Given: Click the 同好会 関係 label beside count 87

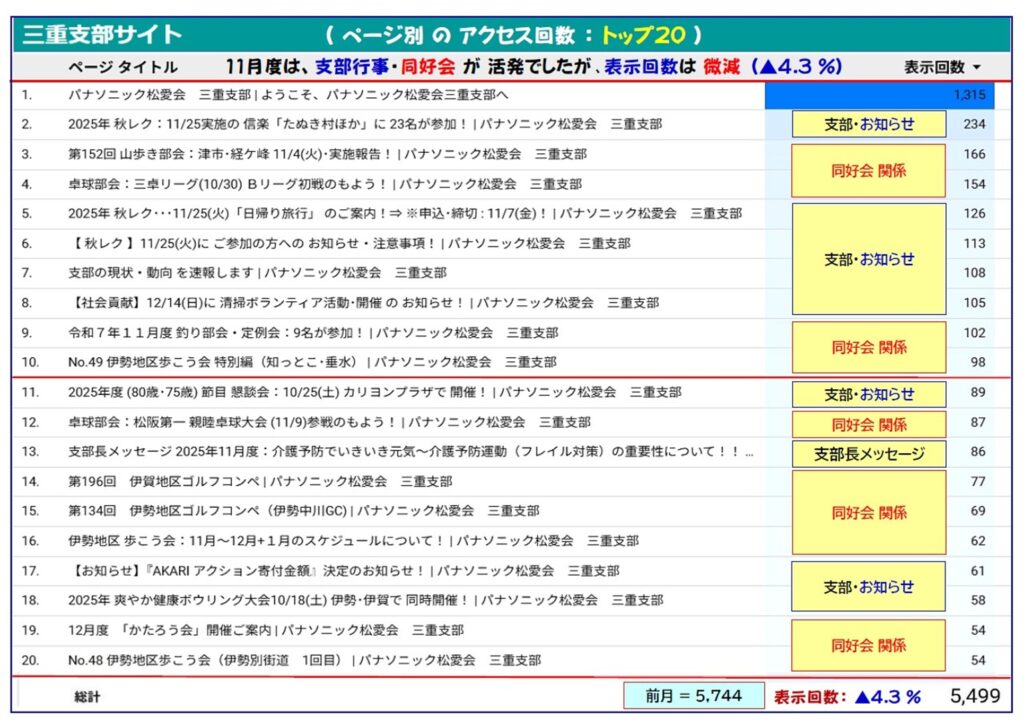Looking at the screenshot, I should (x=868, y=424).
